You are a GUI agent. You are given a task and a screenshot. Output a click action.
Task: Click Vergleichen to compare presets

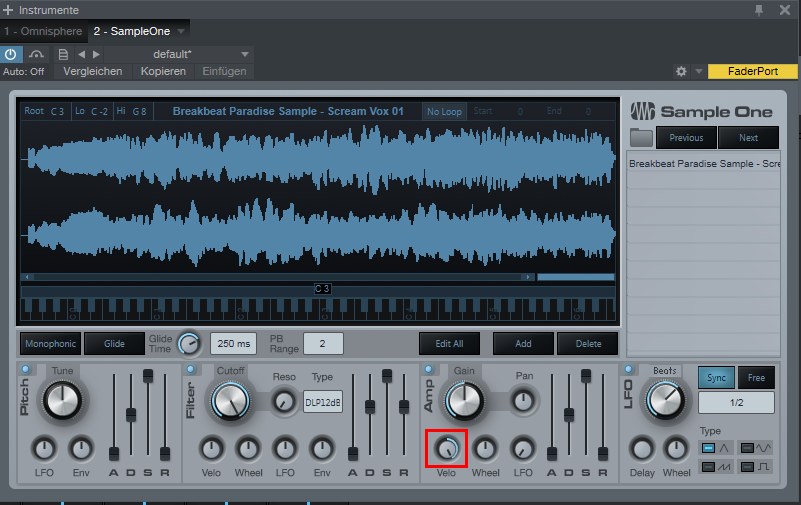(92, 71)
